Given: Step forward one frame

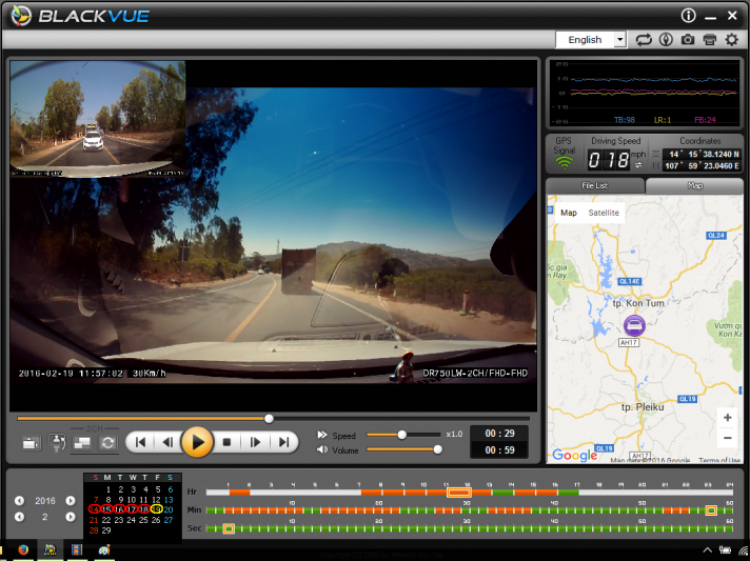Looking at the screenshot, I should coord(255,442).
